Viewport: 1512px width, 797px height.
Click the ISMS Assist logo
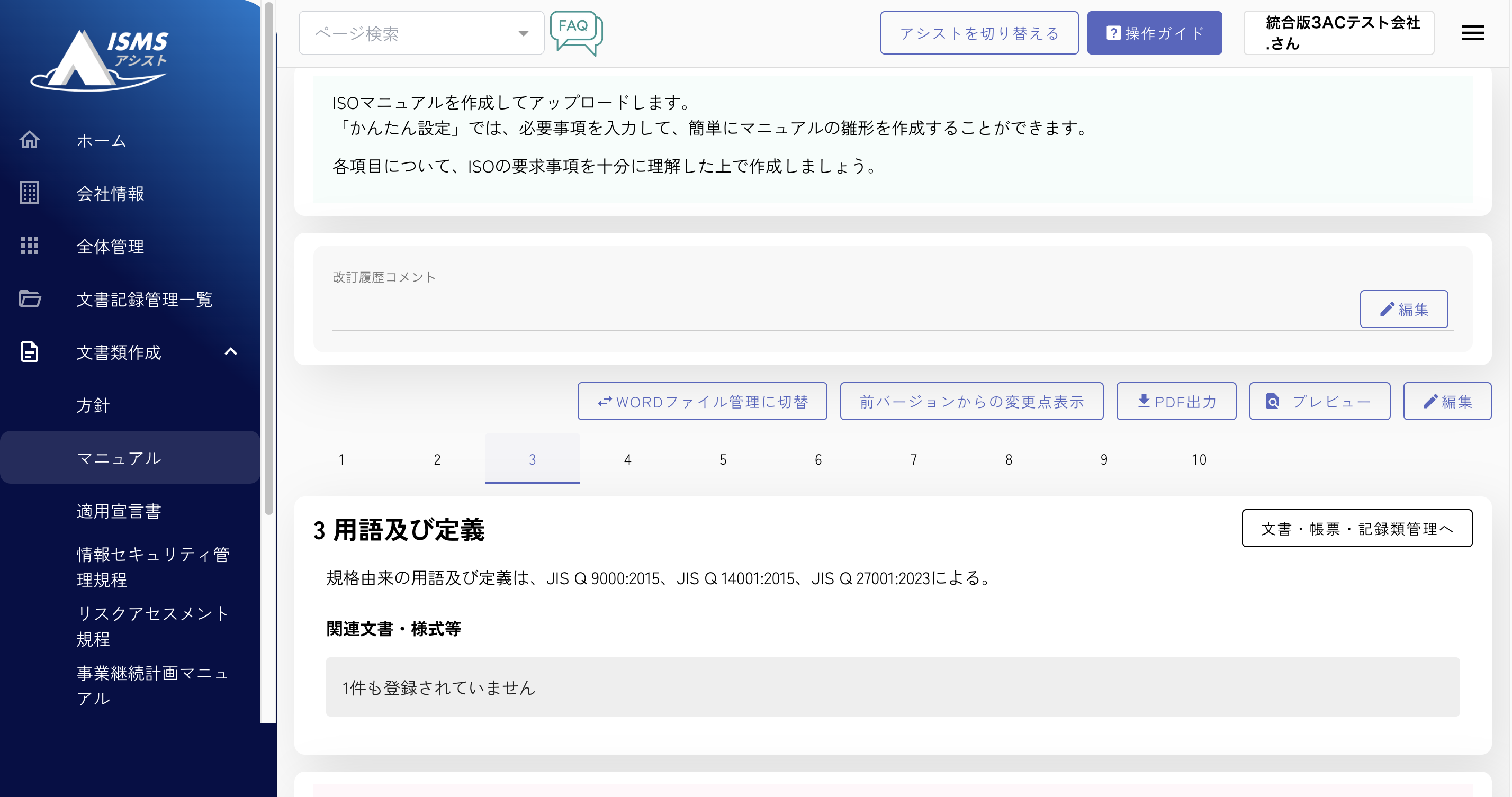tap(100, 59)
